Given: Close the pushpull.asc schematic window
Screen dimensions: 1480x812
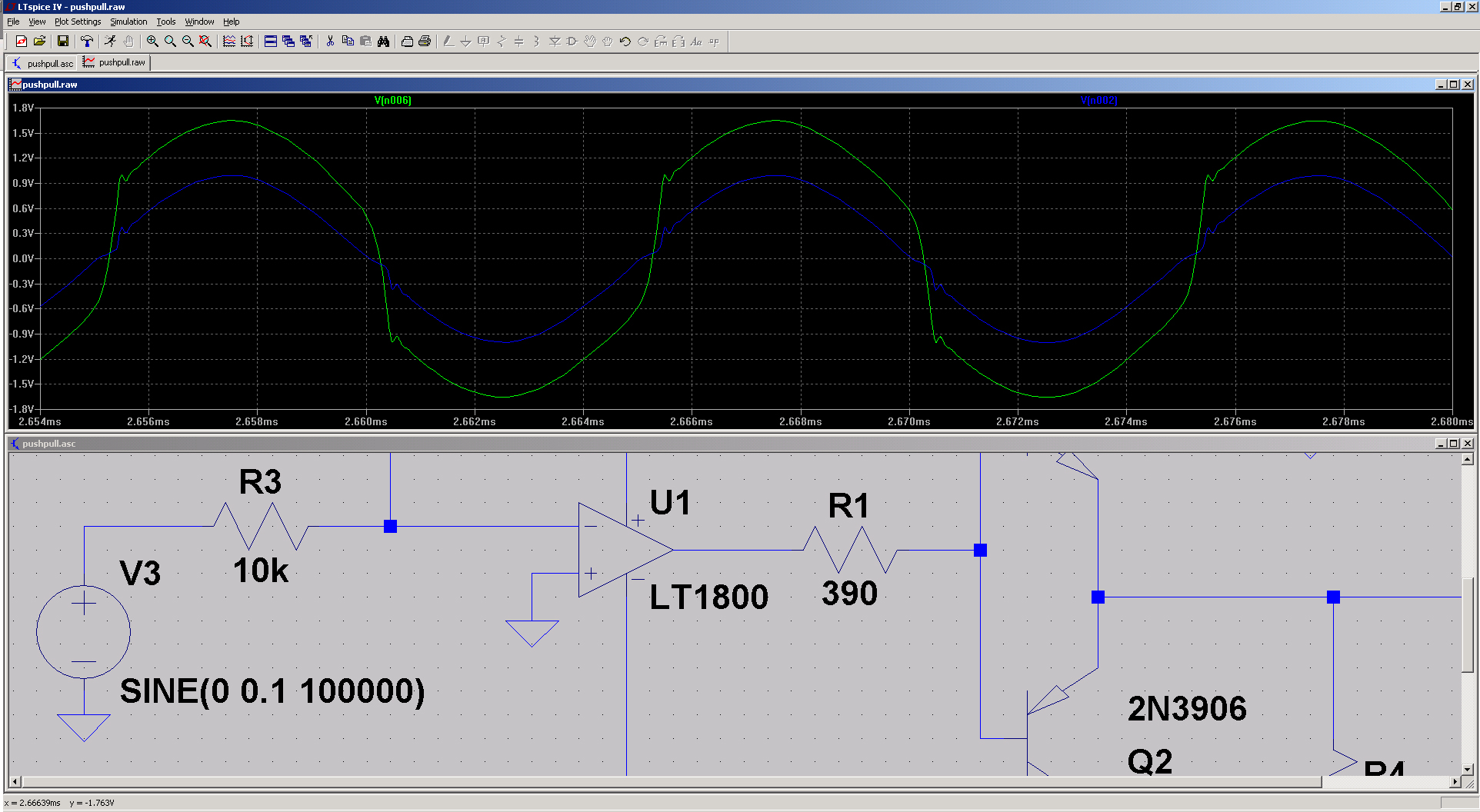Looking at the screenshot, I should pyautogui.click(x=1467, y=444).
